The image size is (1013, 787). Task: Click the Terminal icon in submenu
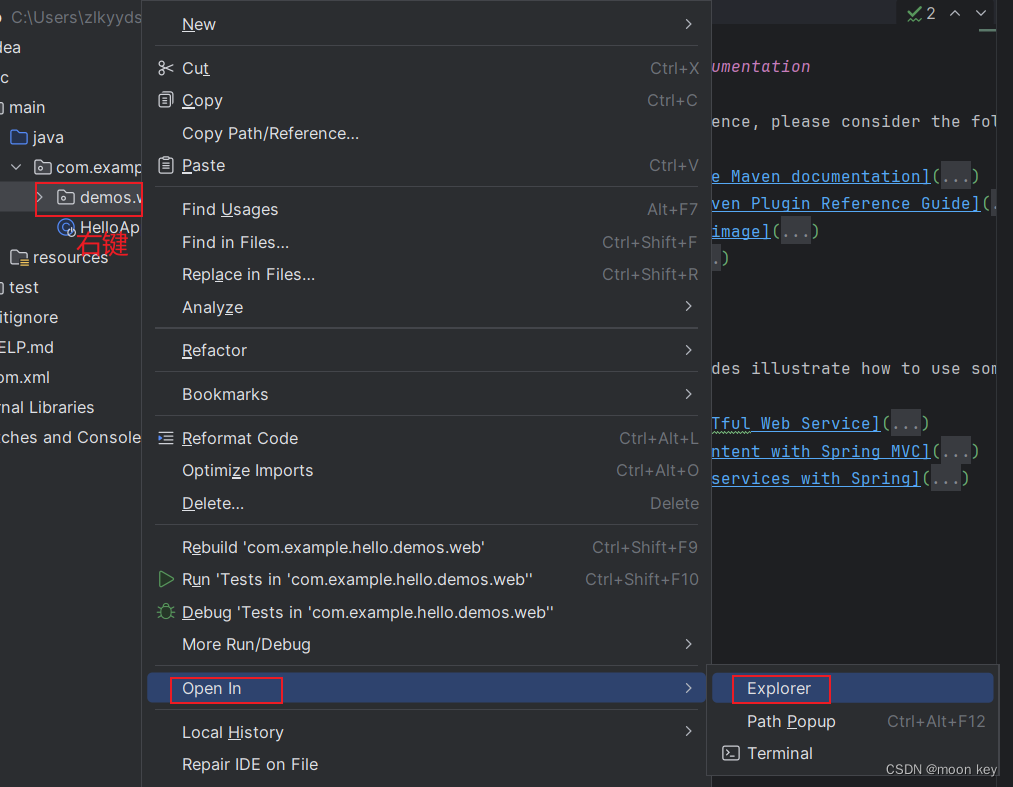731,753
